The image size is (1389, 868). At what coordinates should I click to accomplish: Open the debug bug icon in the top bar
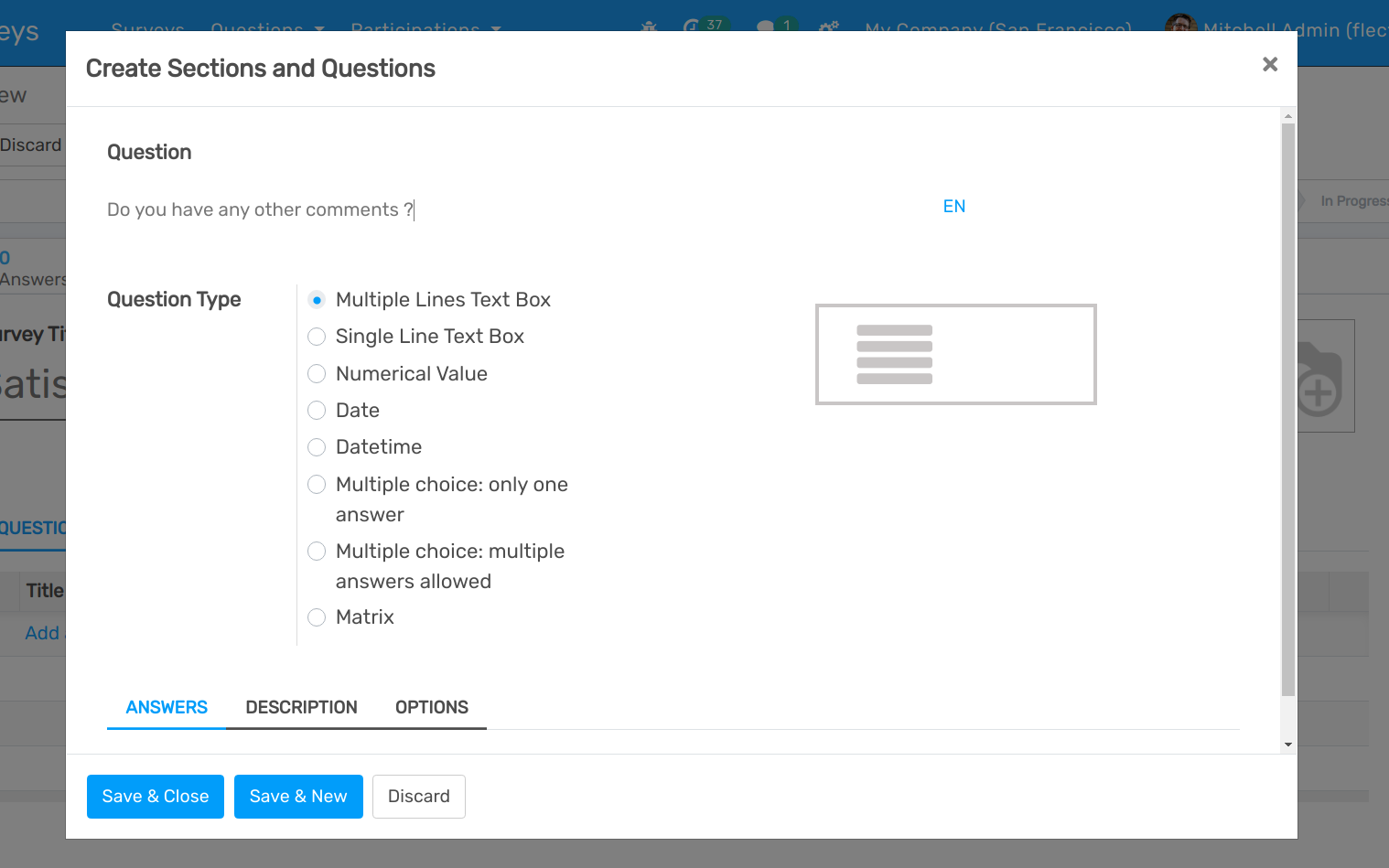649,28
